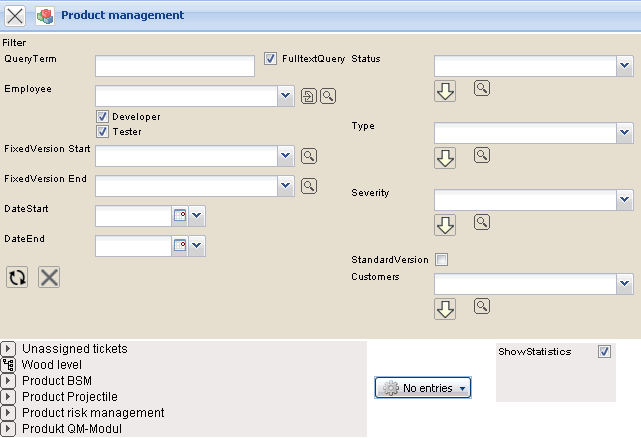
Task: Select Product risk management entry
Action: pyautogui.click(x=93, y=413)
